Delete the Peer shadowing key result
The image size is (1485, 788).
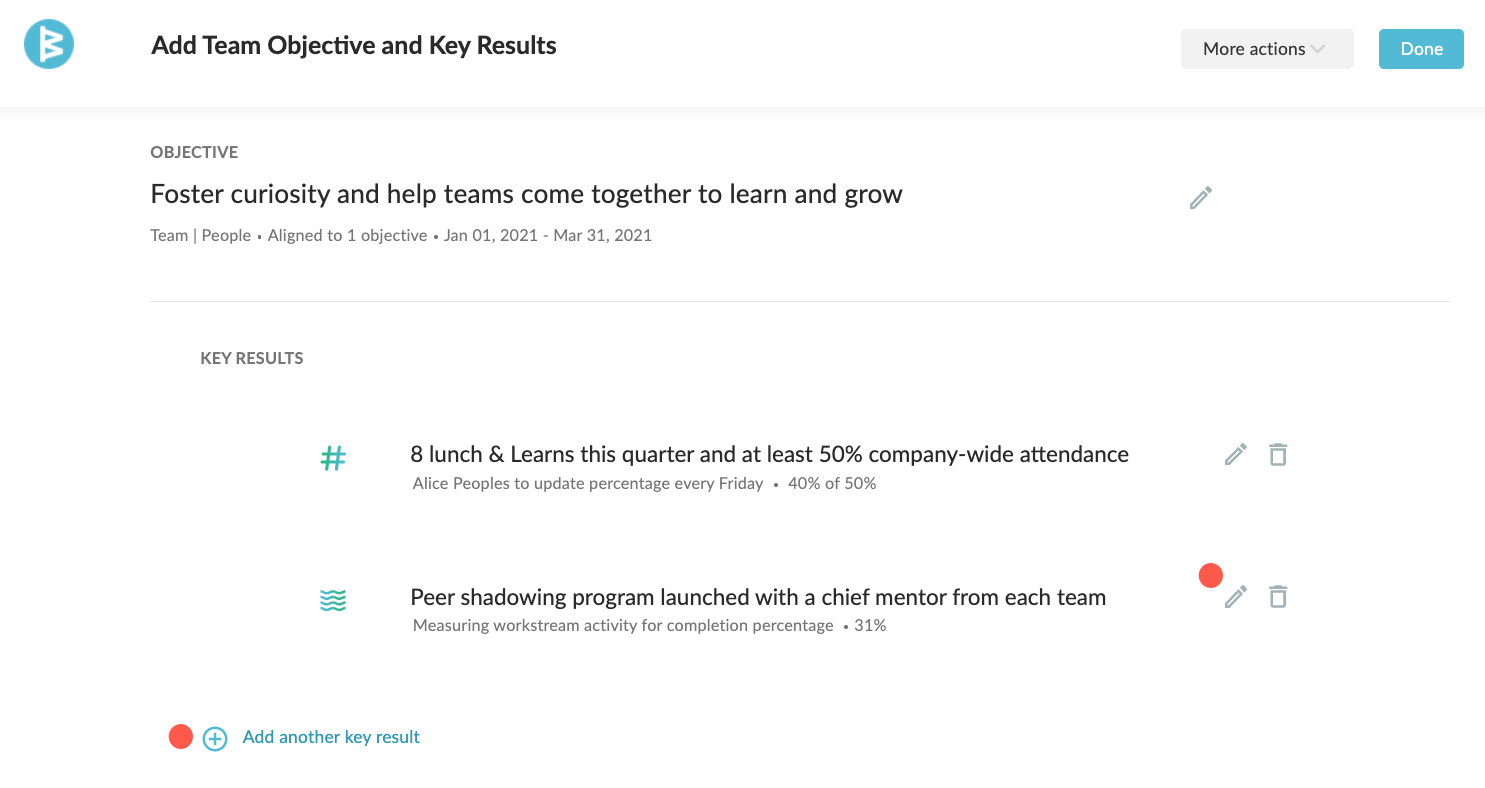click(1277, 597)
